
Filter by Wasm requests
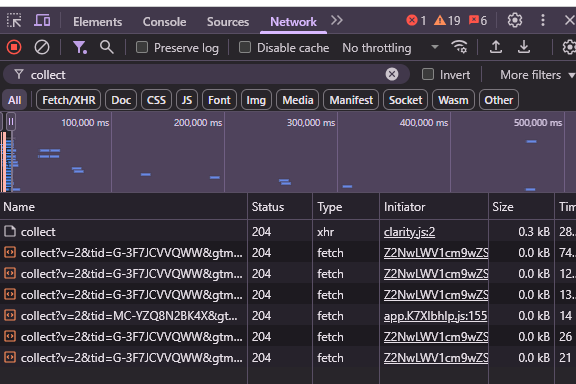click(453, 100)
